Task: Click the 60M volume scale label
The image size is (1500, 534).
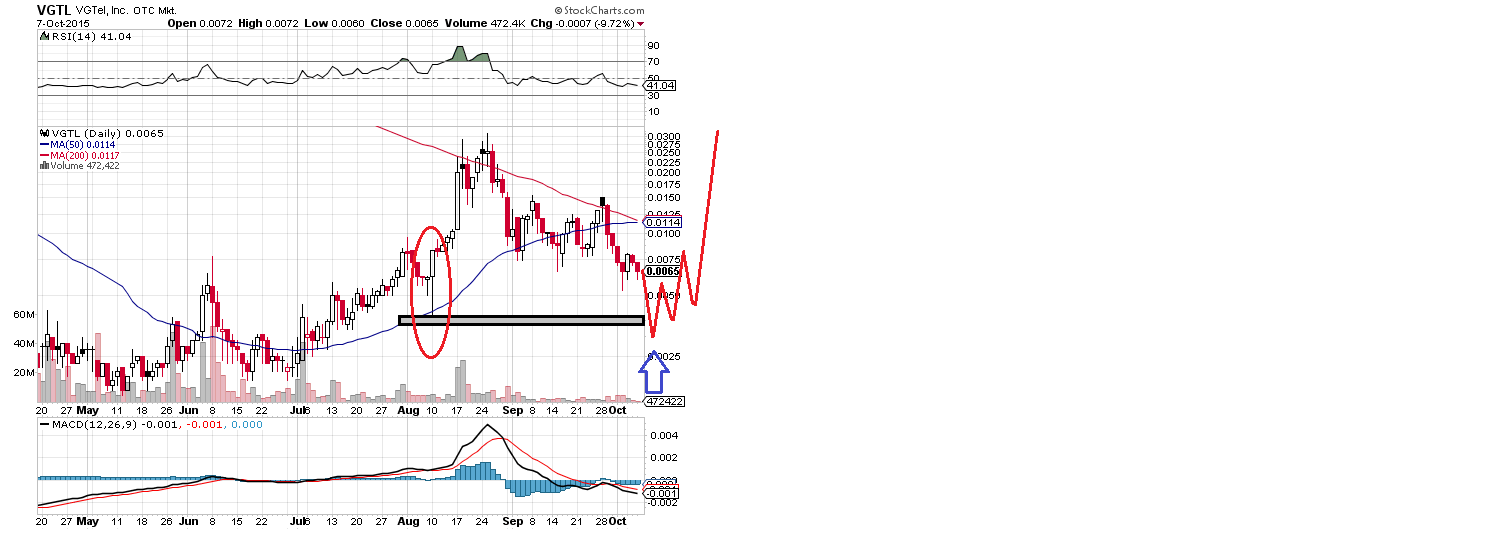Action: 24,315
